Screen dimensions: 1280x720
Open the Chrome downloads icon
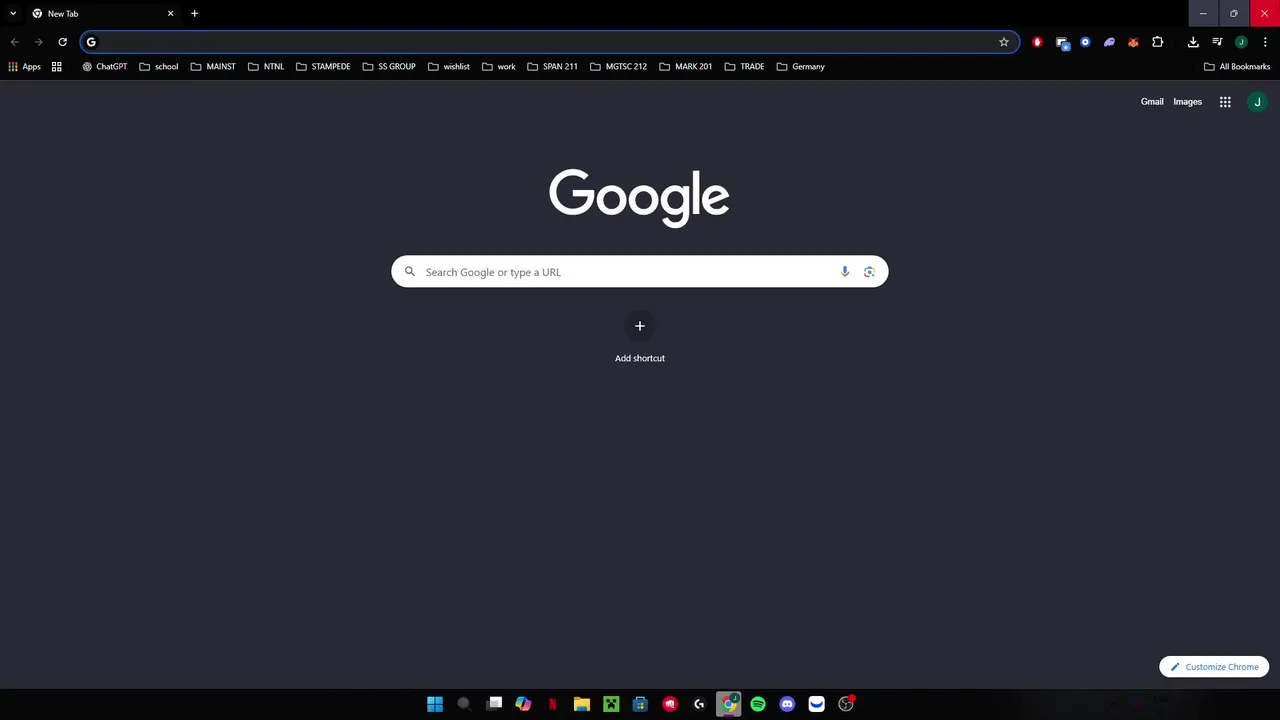click(x=1193, y=42)
